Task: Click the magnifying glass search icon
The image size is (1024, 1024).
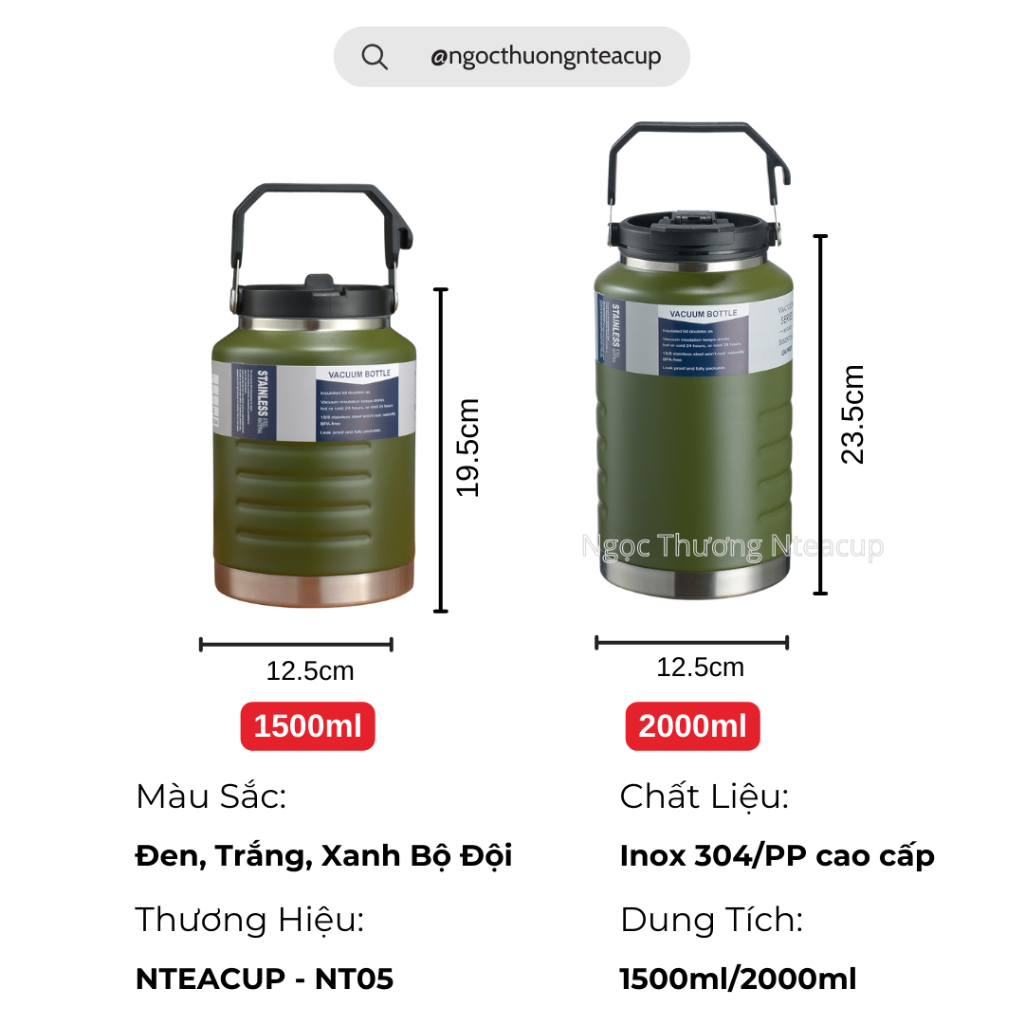Action: [375, 57]
